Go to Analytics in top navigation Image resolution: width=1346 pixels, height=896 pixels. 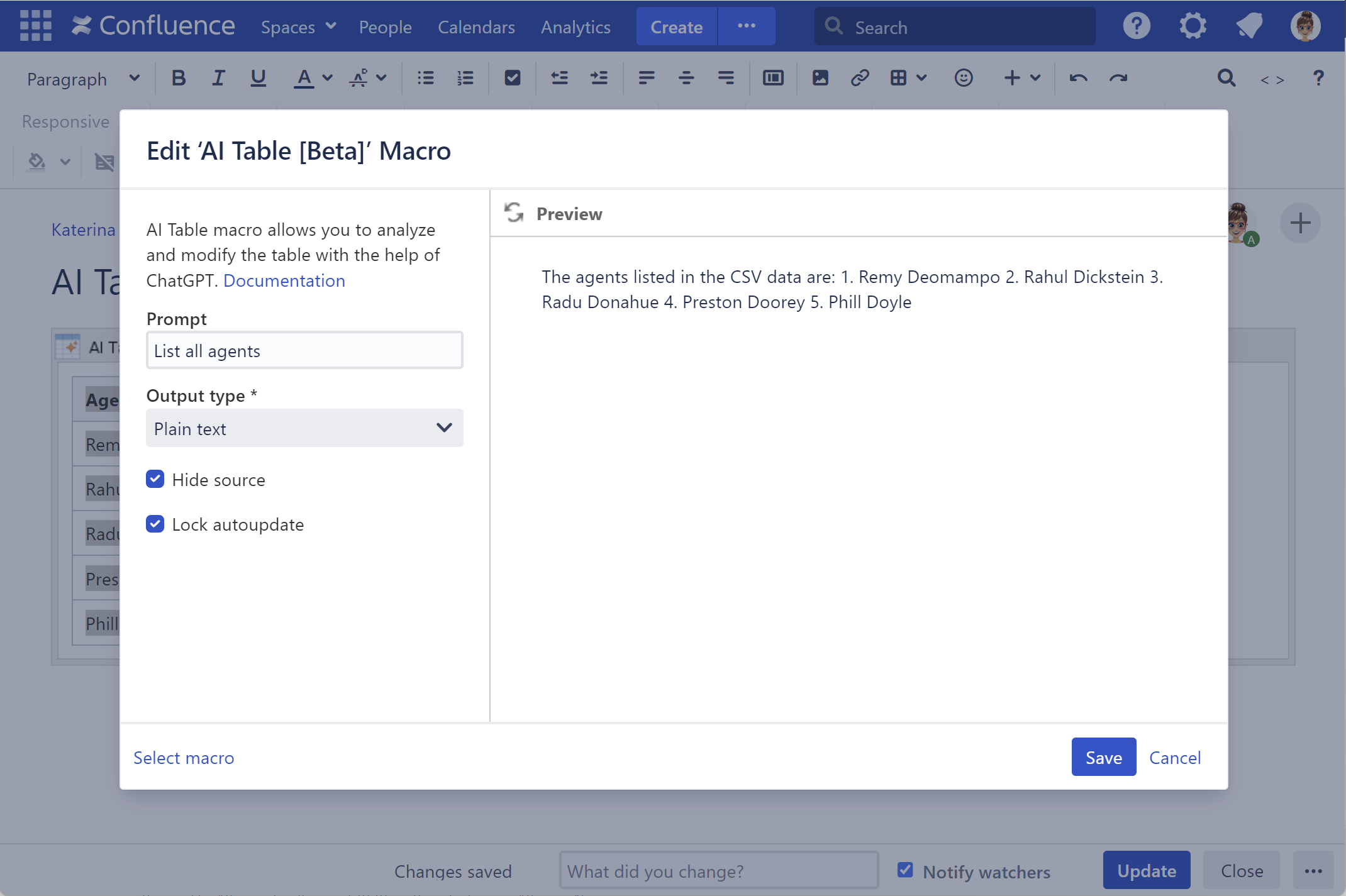pyautogui.click(x=575, y=27)
